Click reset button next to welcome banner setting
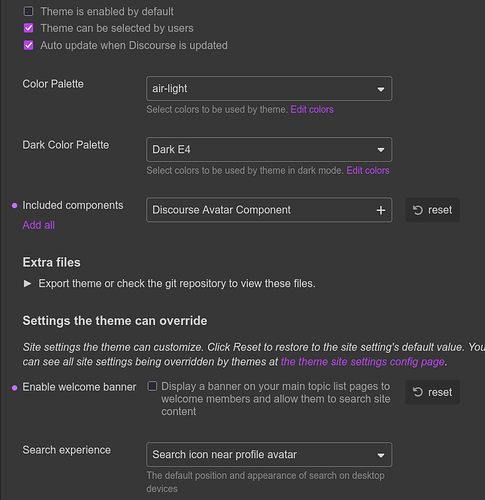The height and width of the screenshot is (500, 485). (432, 392)
